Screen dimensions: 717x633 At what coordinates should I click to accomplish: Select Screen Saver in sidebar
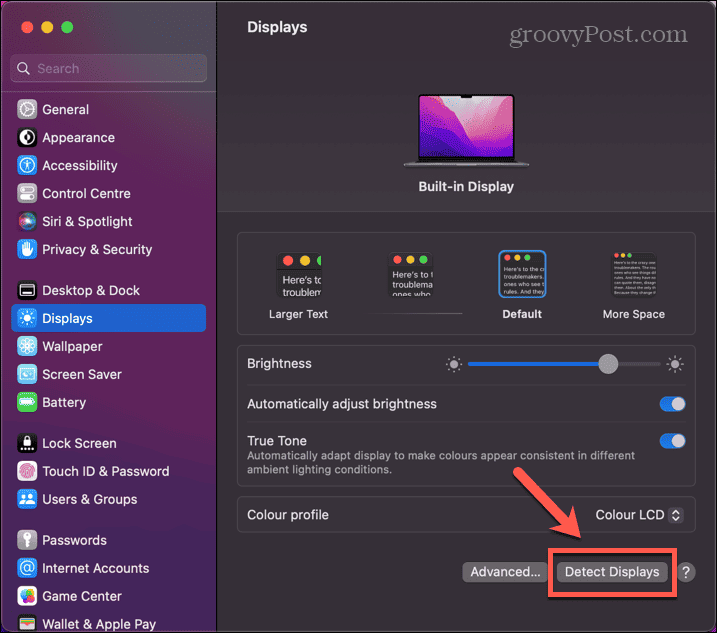point(108,374)
